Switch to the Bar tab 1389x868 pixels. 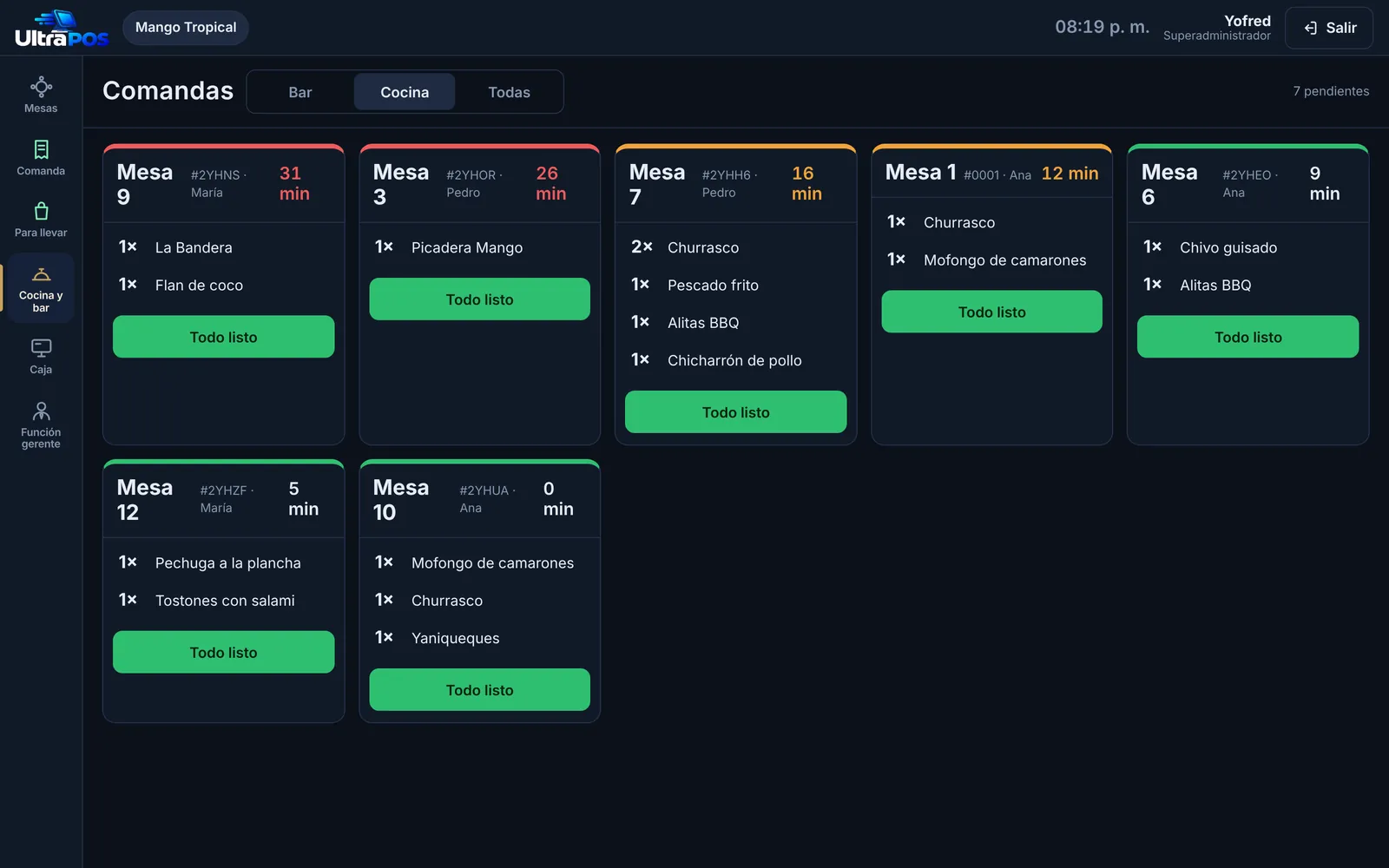point(300,92)
